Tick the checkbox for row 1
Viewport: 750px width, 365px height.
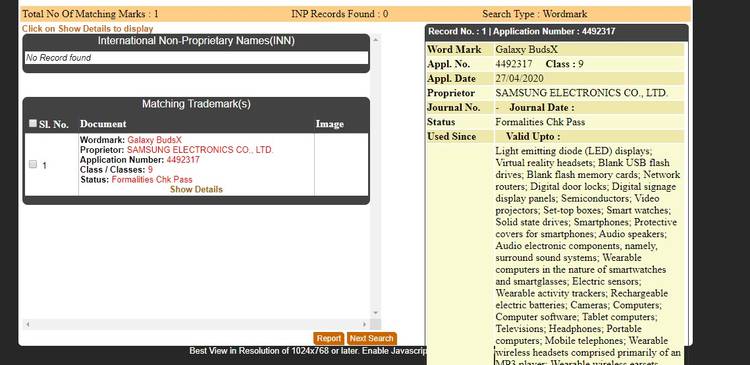[x=33, y=165]
